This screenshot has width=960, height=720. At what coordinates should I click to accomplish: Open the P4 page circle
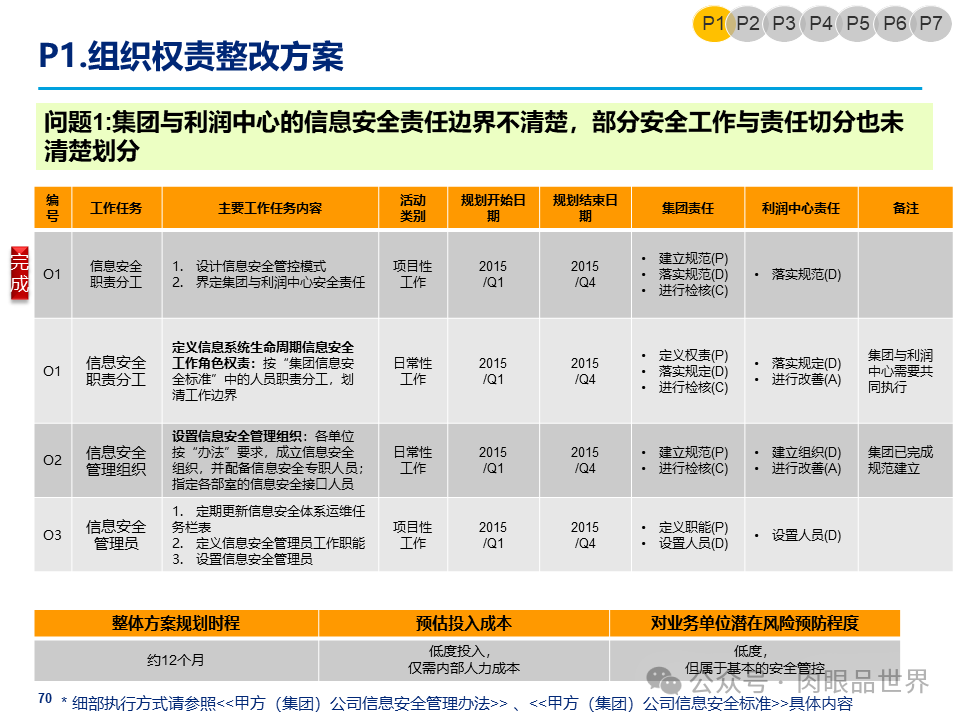point(820,24)
